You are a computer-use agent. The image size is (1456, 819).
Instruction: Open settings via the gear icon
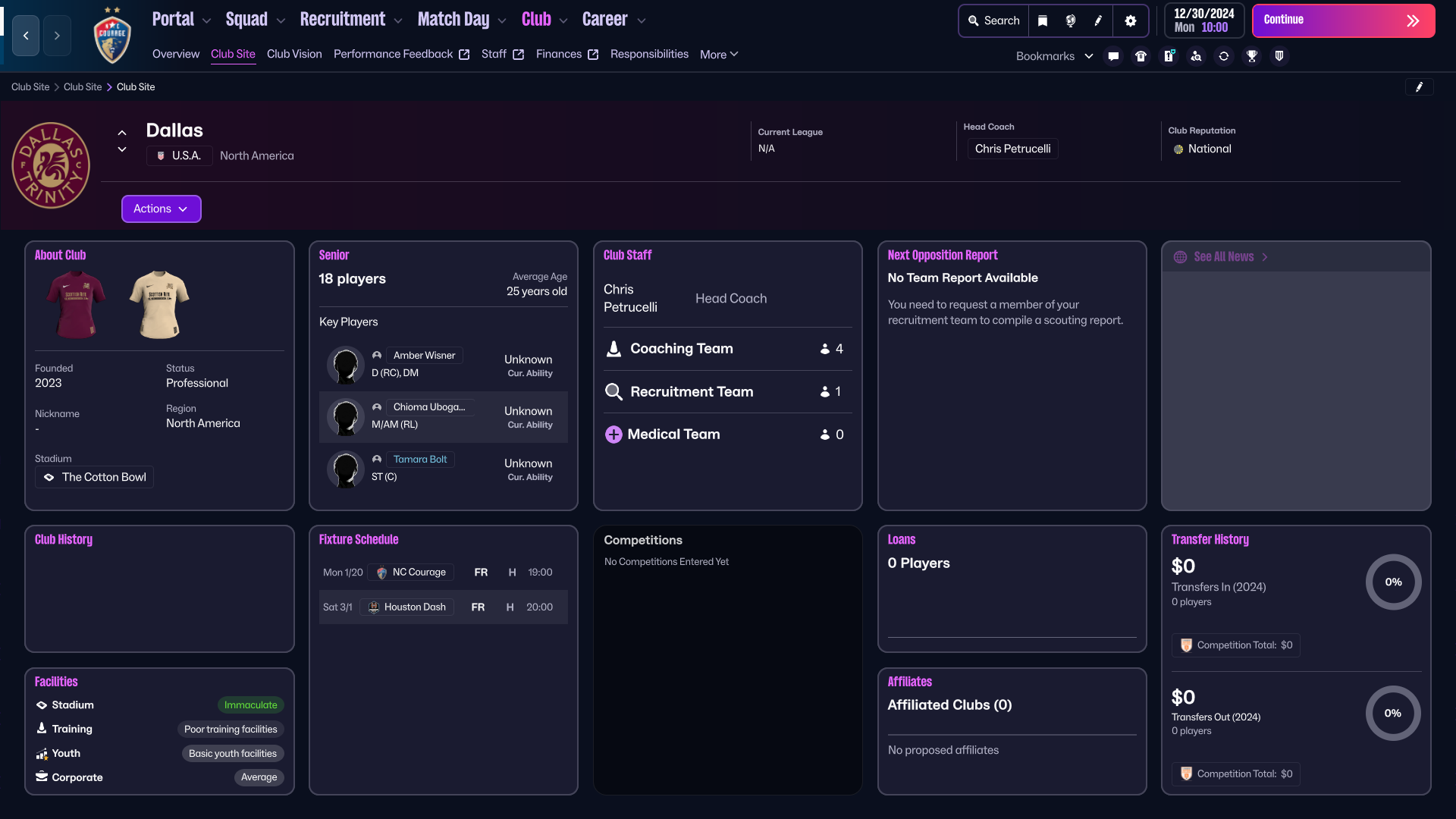point(1130,20)
